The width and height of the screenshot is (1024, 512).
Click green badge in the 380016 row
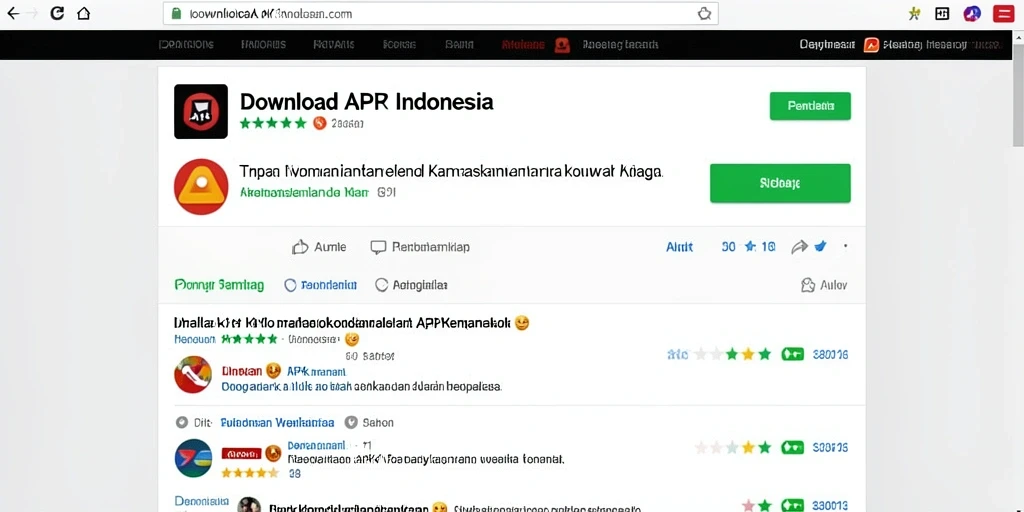tap(793, 355)
